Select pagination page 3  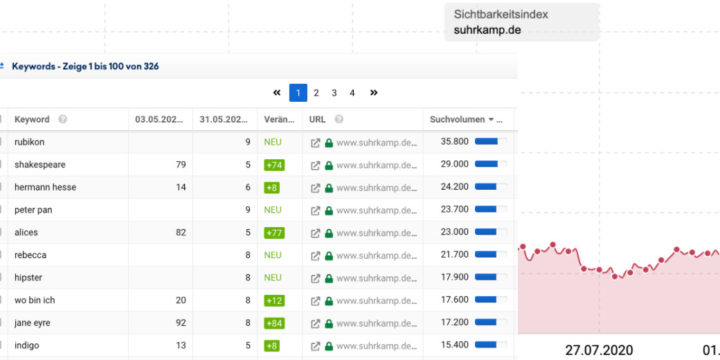334,93
